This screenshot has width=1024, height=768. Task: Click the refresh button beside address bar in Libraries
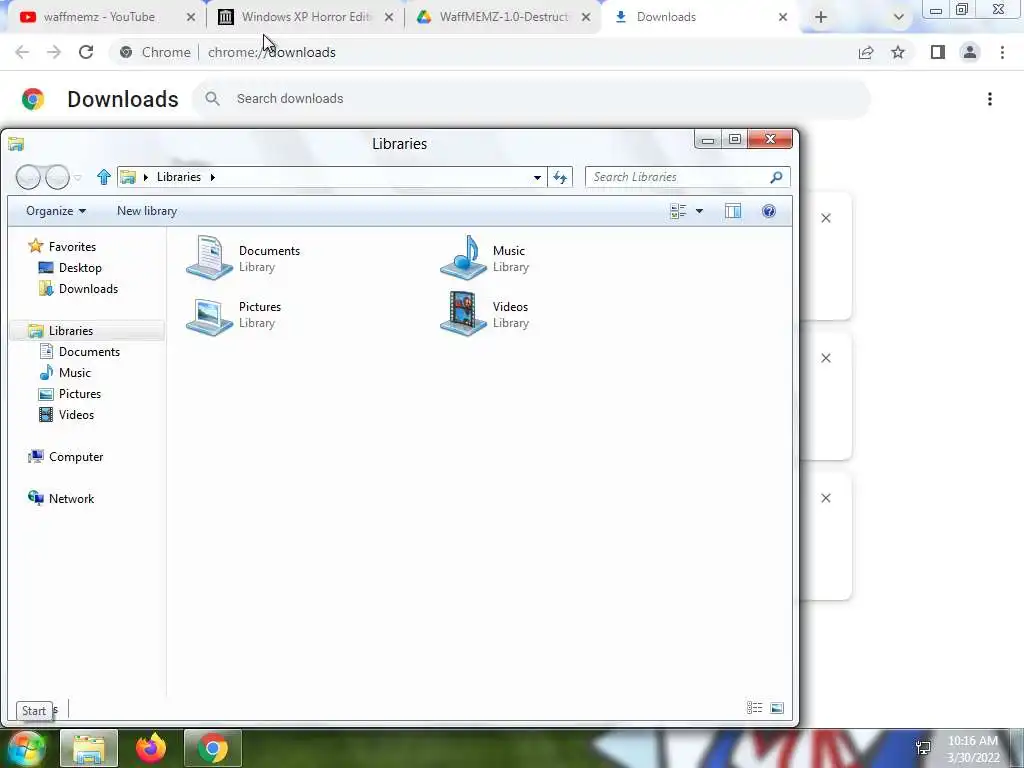[x=560, y=177]
